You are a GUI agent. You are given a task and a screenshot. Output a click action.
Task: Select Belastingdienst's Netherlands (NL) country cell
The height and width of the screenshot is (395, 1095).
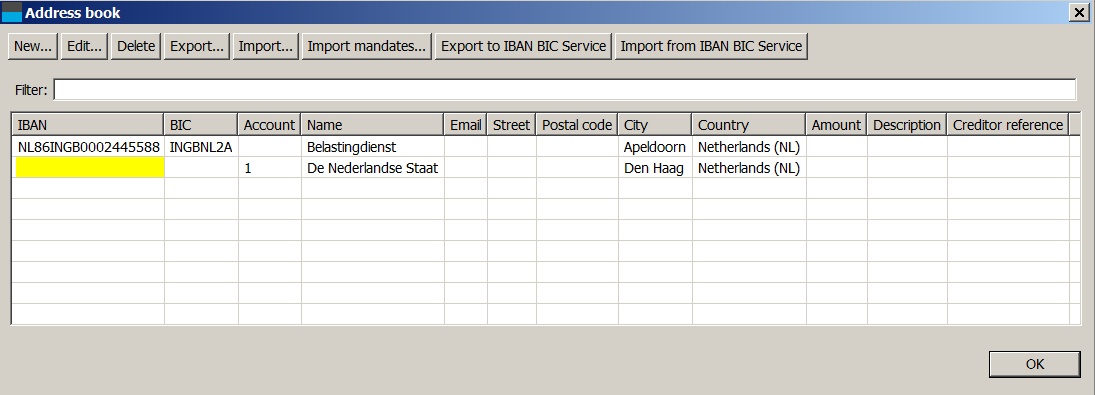click(x=749, y=147)
